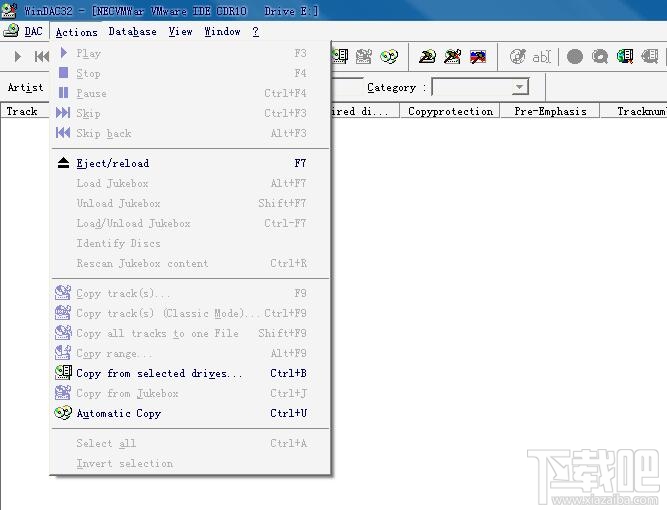Click the Copyprotection column header
The height and width of the screenshot is (510, 667).
coord(450,111)
